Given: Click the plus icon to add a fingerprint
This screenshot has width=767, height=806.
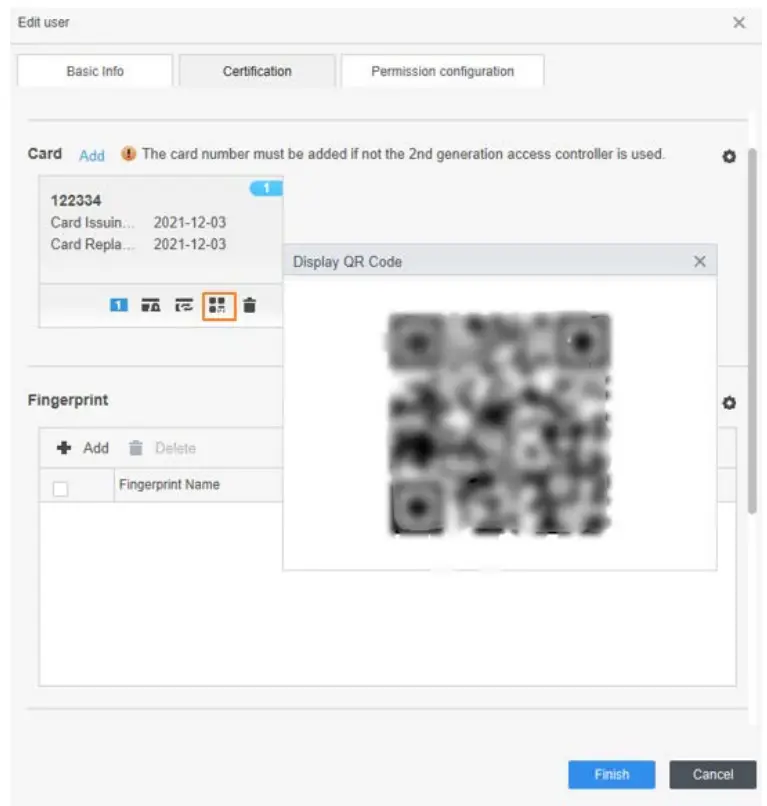Looking at the screenshot, I should point(65,448).
